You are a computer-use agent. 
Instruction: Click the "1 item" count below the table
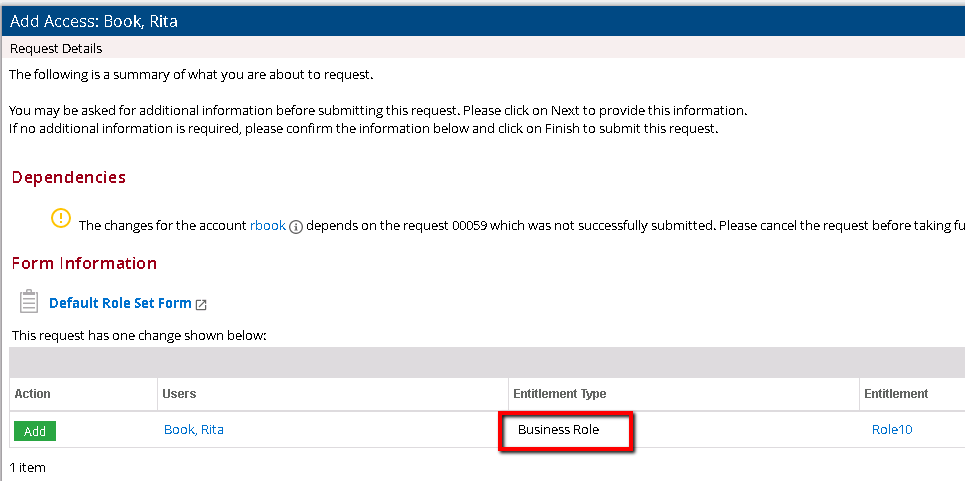(27, 467)
